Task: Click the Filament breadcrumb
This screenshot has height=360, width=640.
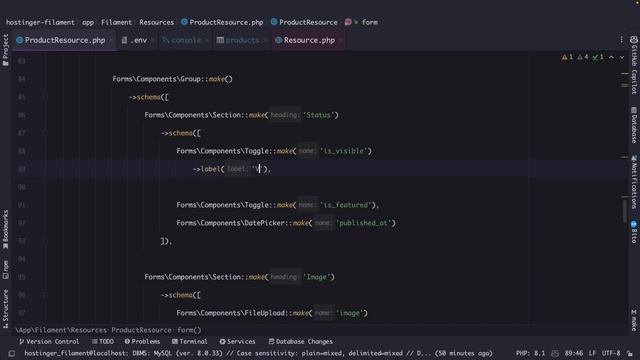Action: tap(116, 22)
